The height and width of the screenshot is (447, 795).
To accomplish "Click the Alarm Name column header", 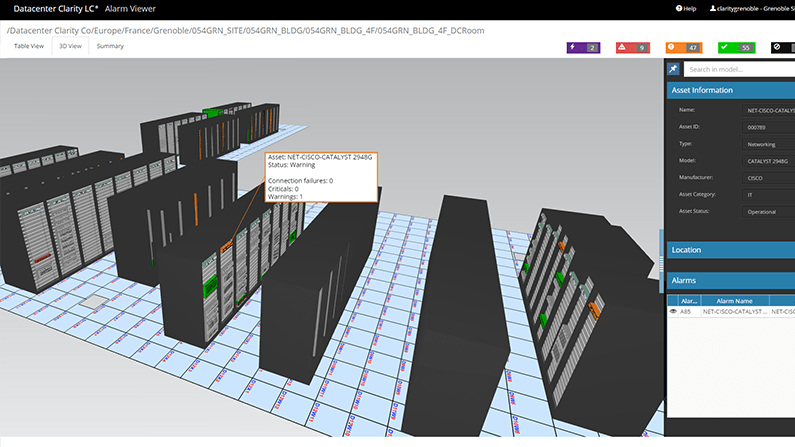I will 734,299.
